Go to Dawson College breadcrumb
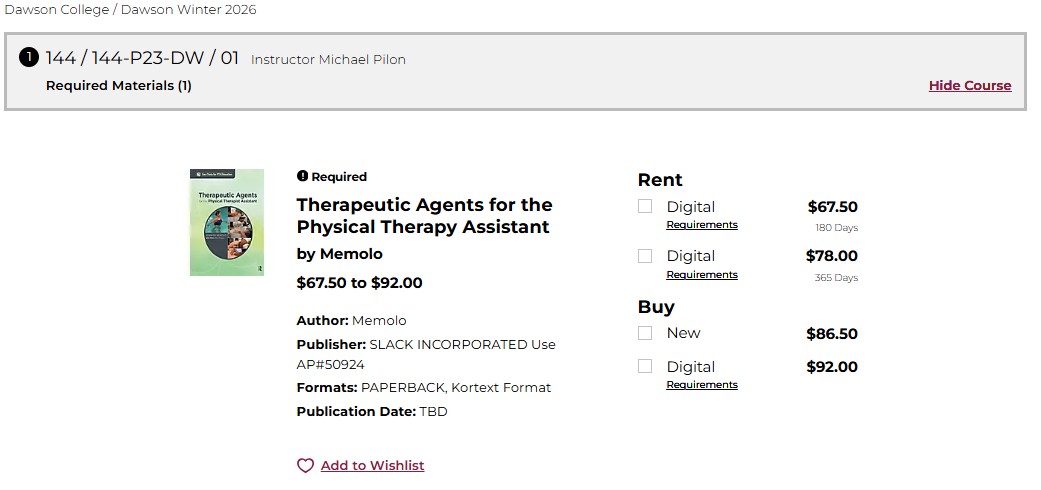1041x490 pixels. pos(56,10)
